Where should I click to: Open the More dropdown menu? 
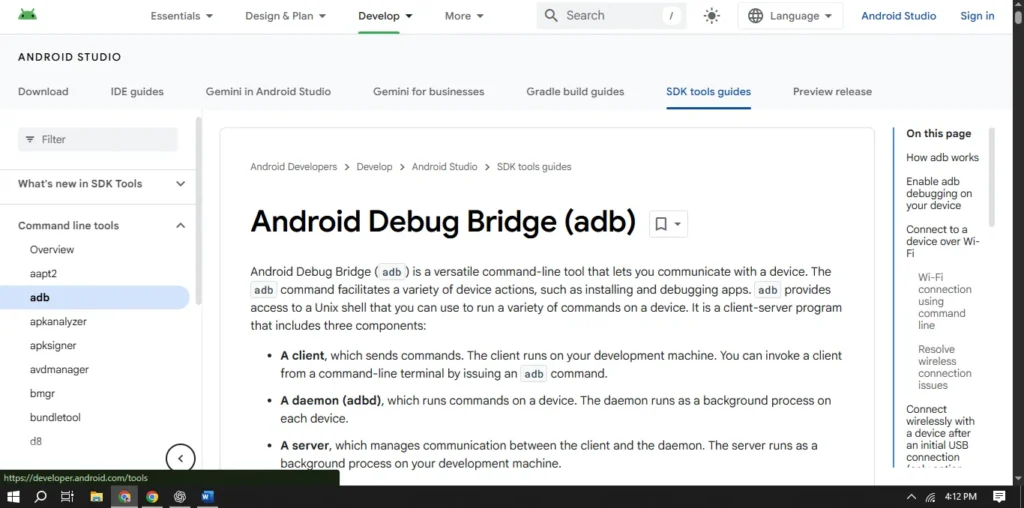click(464, 16)
